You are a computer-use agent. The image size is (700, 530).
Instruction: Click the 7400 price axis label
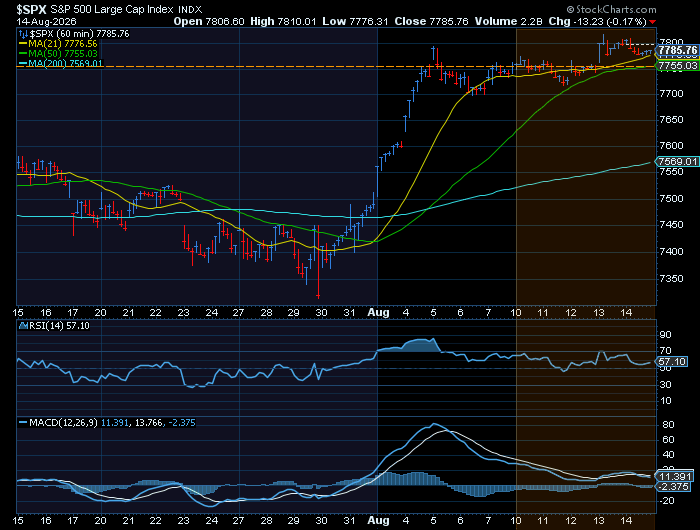point(671,252)
